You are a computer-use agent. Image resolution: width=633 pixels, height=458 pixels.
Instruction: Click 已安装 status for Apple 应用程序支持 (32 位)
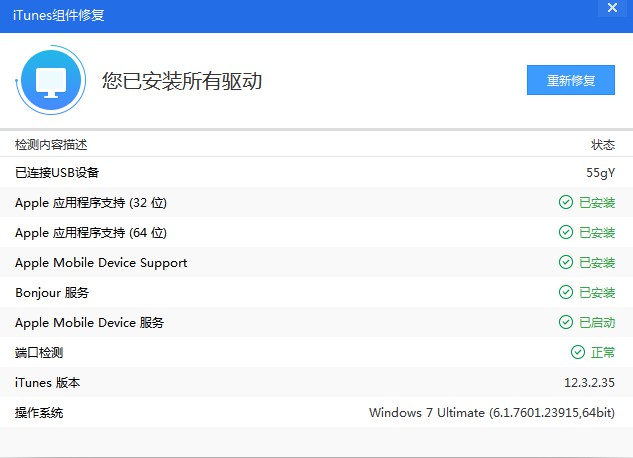point(597,203)
